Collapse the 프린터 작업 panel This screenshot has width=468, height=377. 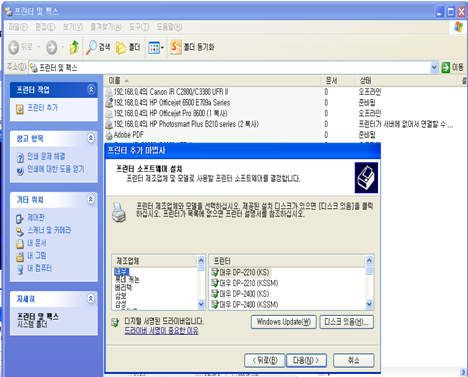(x=91, y=89)
